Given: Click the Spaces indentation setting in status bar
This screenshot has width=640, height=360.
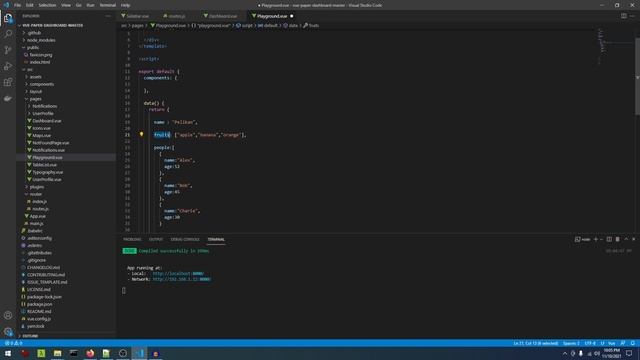Looking at the screenshot, I should (571, 343).
